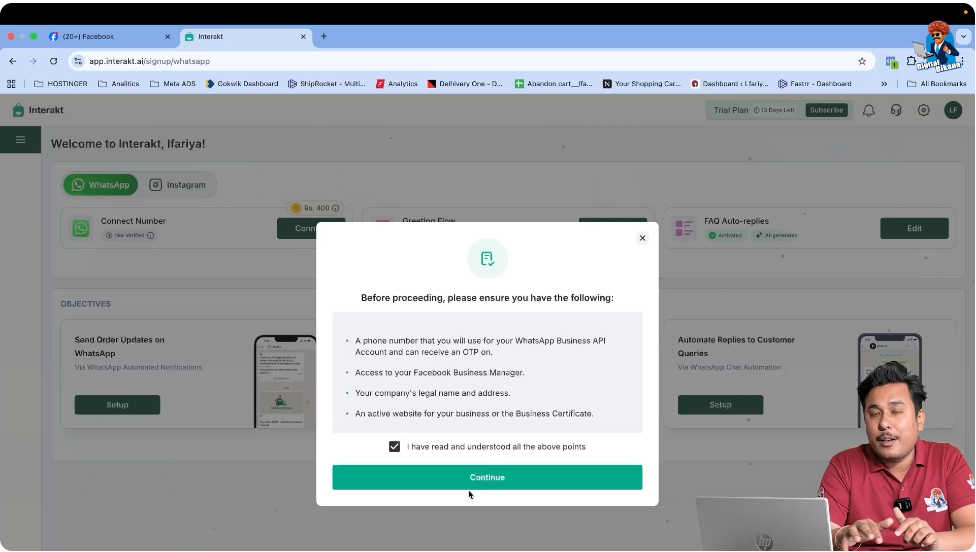Open the hamburger sidebar menu
The width and height of the screenshot is (976, 552).
tap(21, 139)
